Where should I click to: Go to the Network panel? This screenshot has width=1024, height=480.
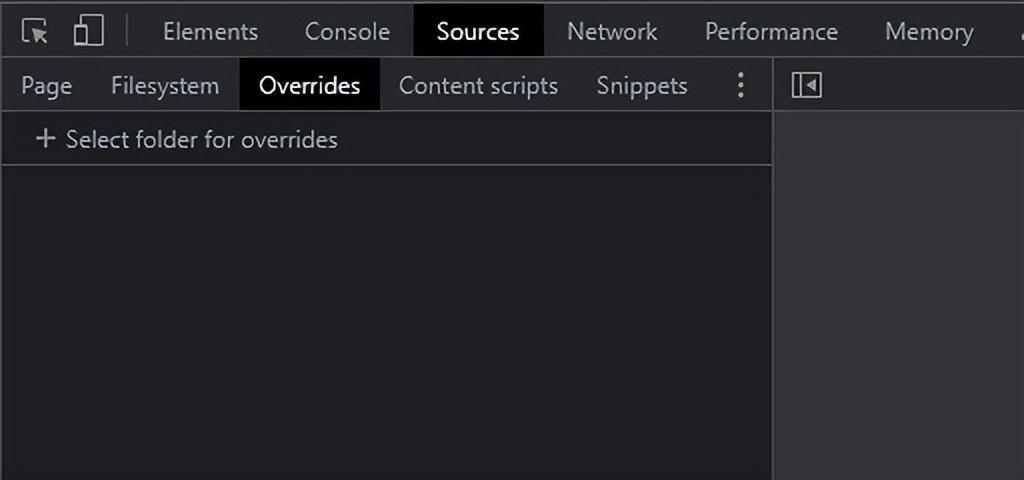pos(613,31)
